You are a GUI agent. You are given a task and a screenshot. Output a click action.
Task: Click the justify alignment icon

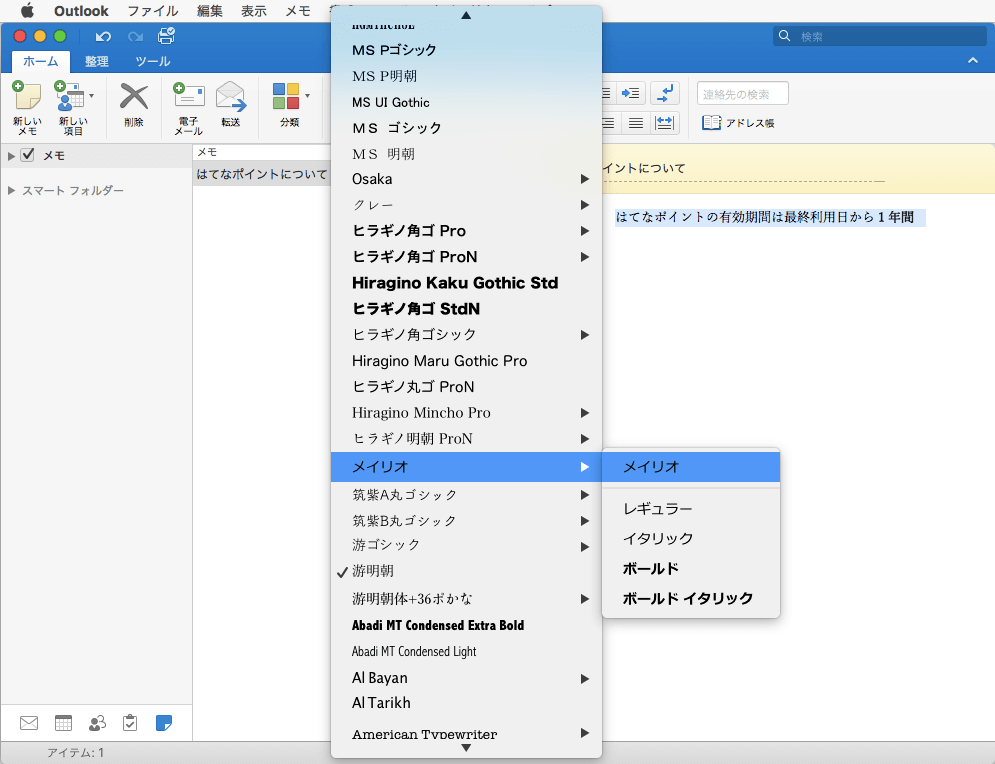click(636, 122)
